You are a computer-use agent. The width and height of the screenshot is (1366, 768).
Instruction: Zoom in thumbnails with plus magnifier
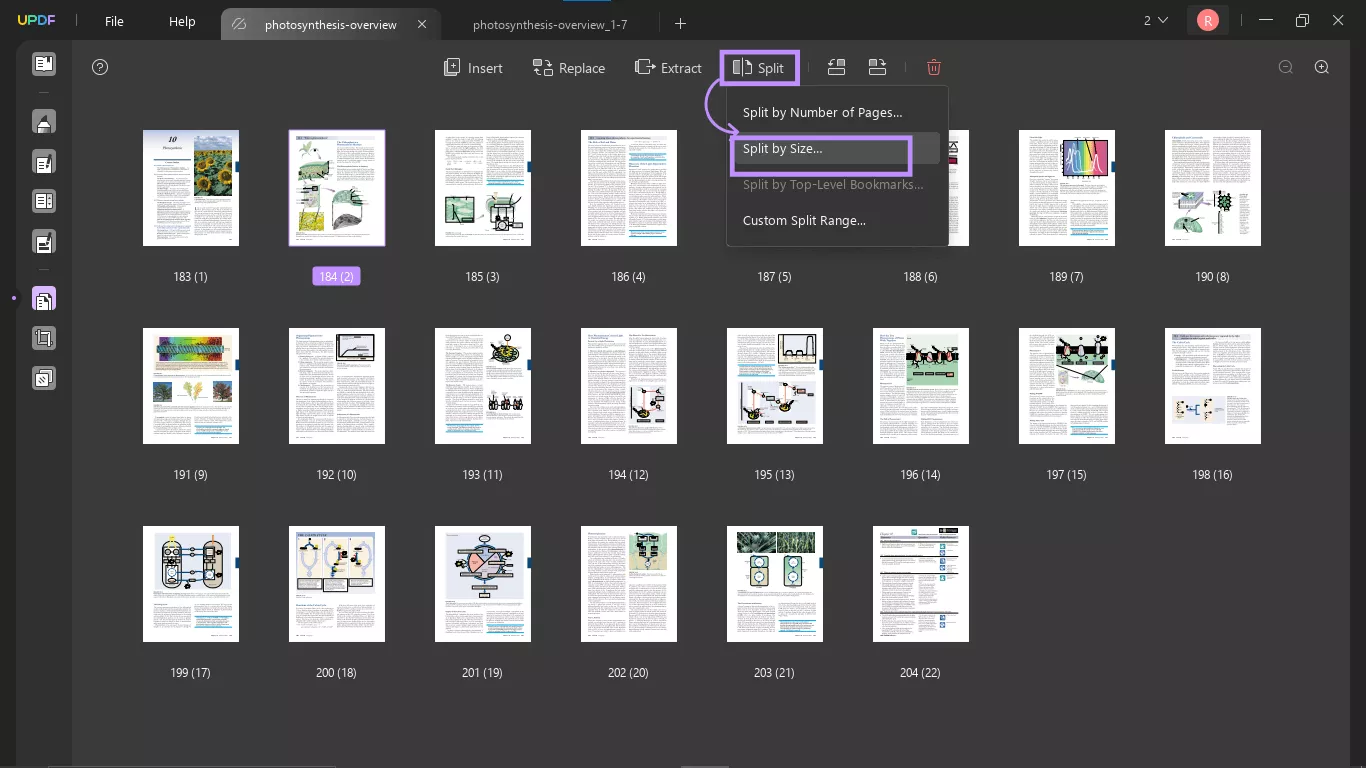coord(1322,67)
